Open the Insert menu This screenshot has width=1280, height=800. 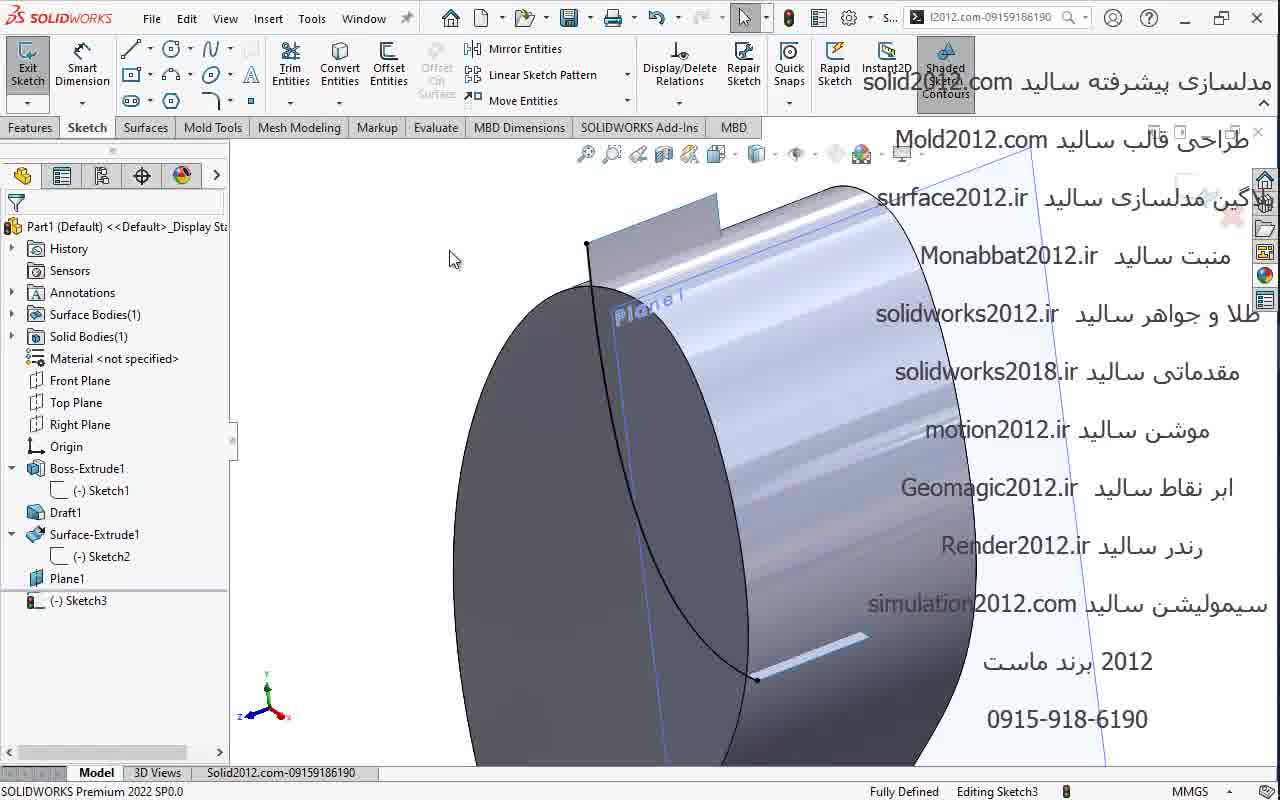point(268,19)
